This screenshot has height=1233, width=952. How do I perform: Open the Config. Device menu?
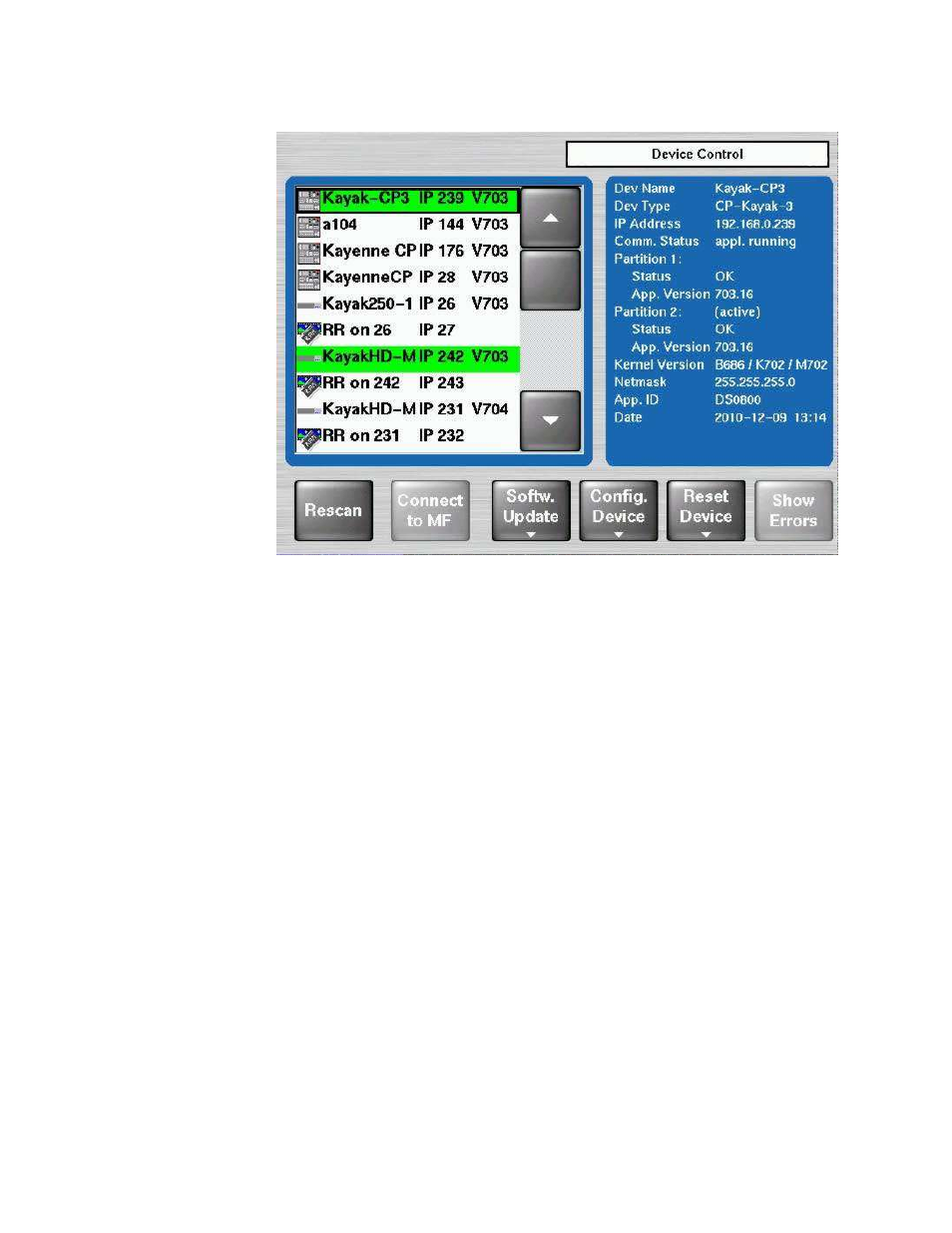[x=619, y=510]
